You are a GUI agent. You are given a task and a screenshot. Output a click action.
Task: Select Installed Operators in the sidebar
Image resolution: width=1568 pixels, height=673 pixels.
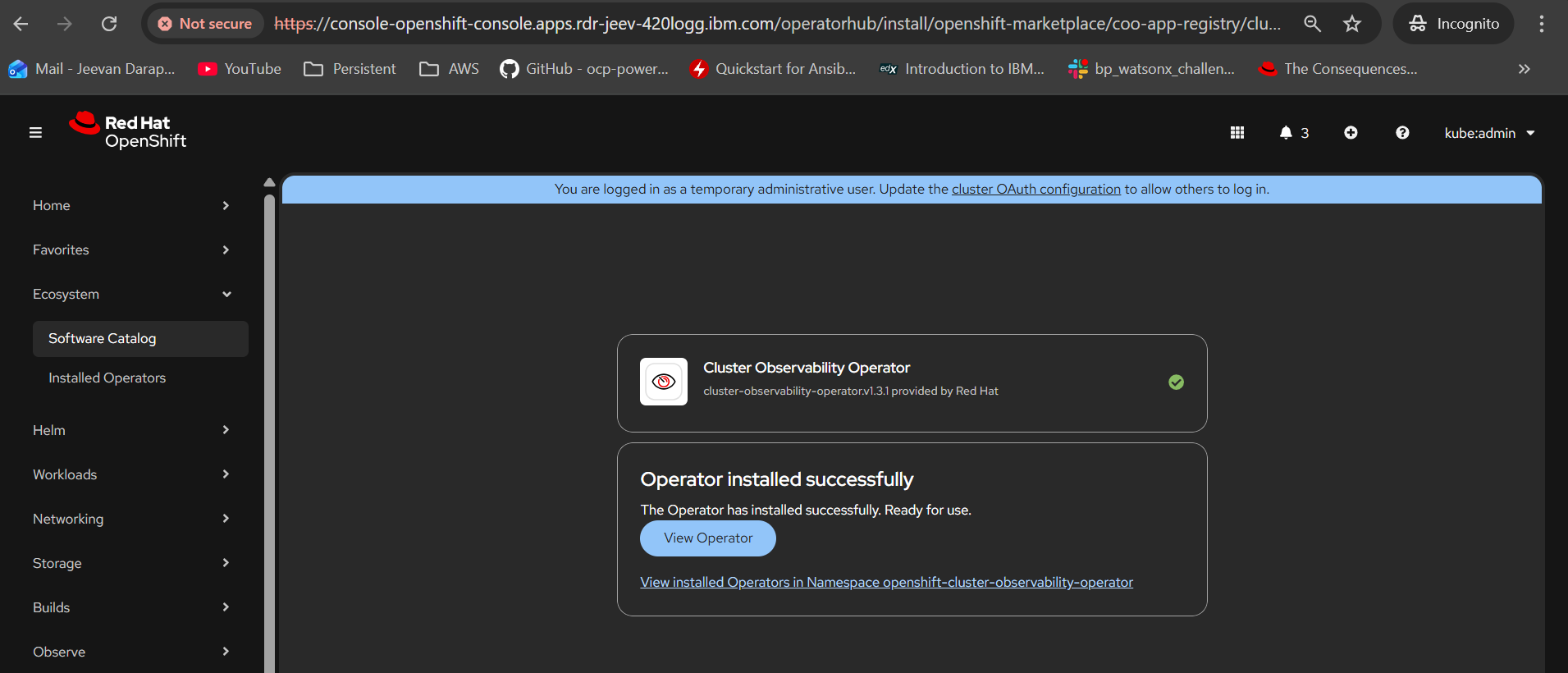point(140,378)
